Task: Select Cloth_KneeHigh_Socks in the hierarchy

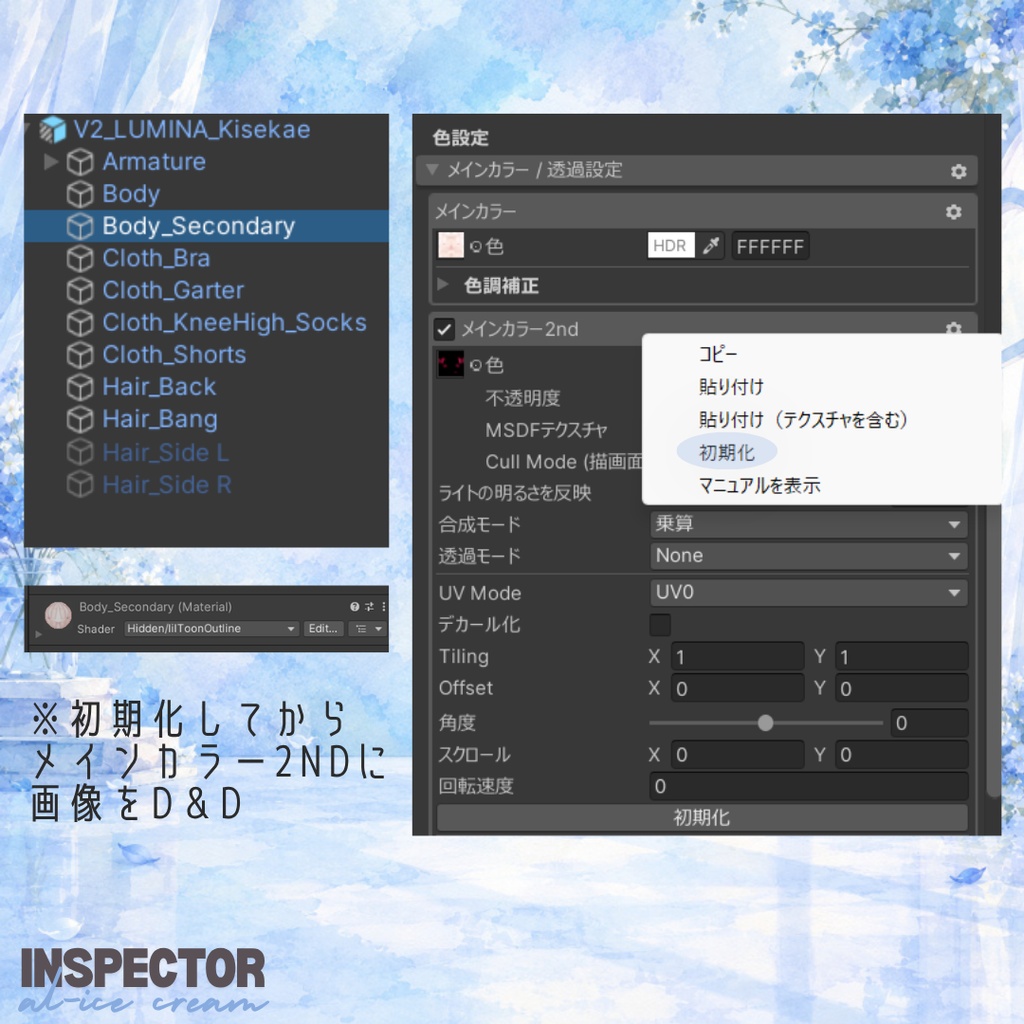Action: (206, 322)
